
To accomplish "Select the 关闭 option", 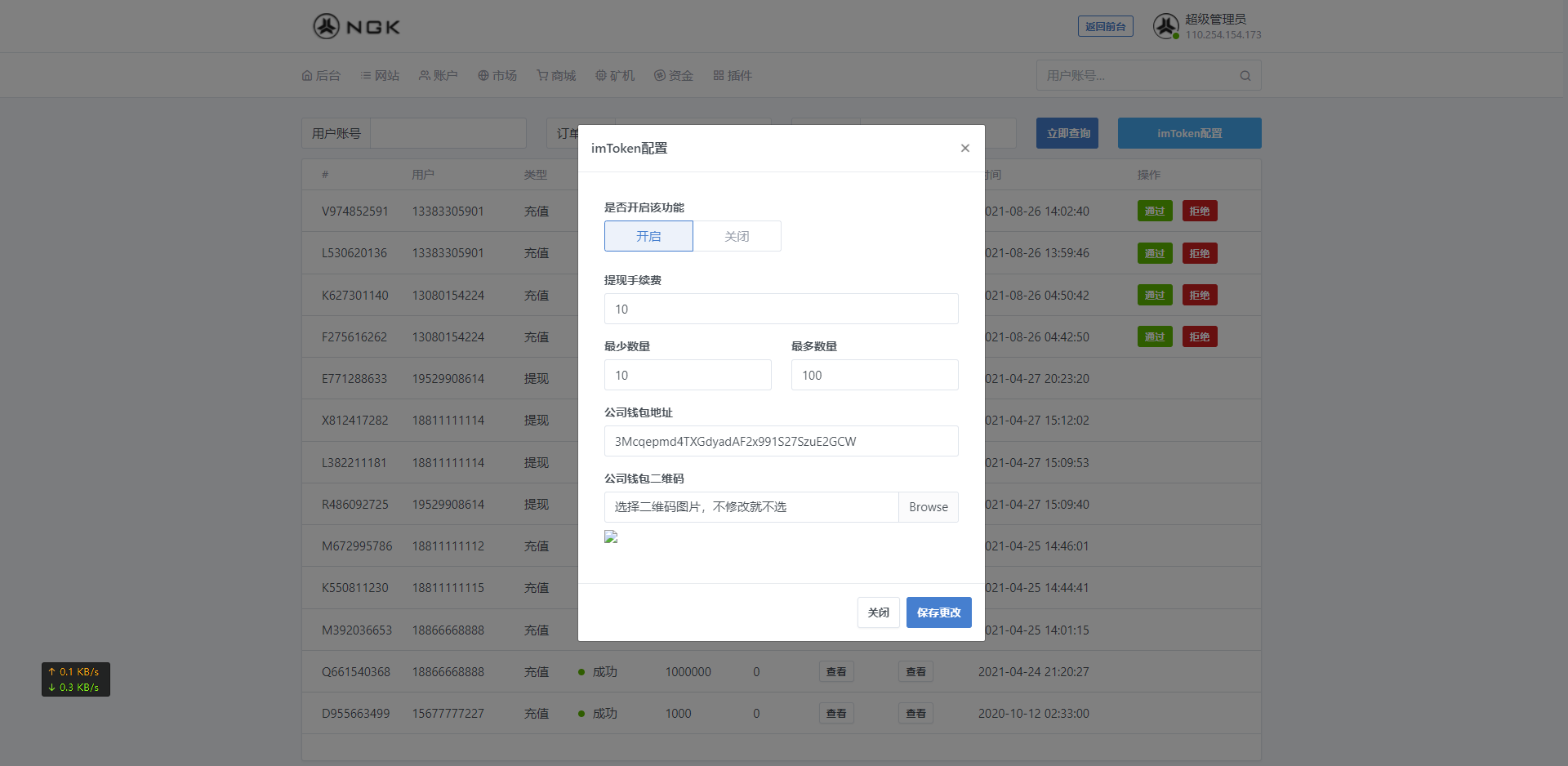I will (737, 236).
